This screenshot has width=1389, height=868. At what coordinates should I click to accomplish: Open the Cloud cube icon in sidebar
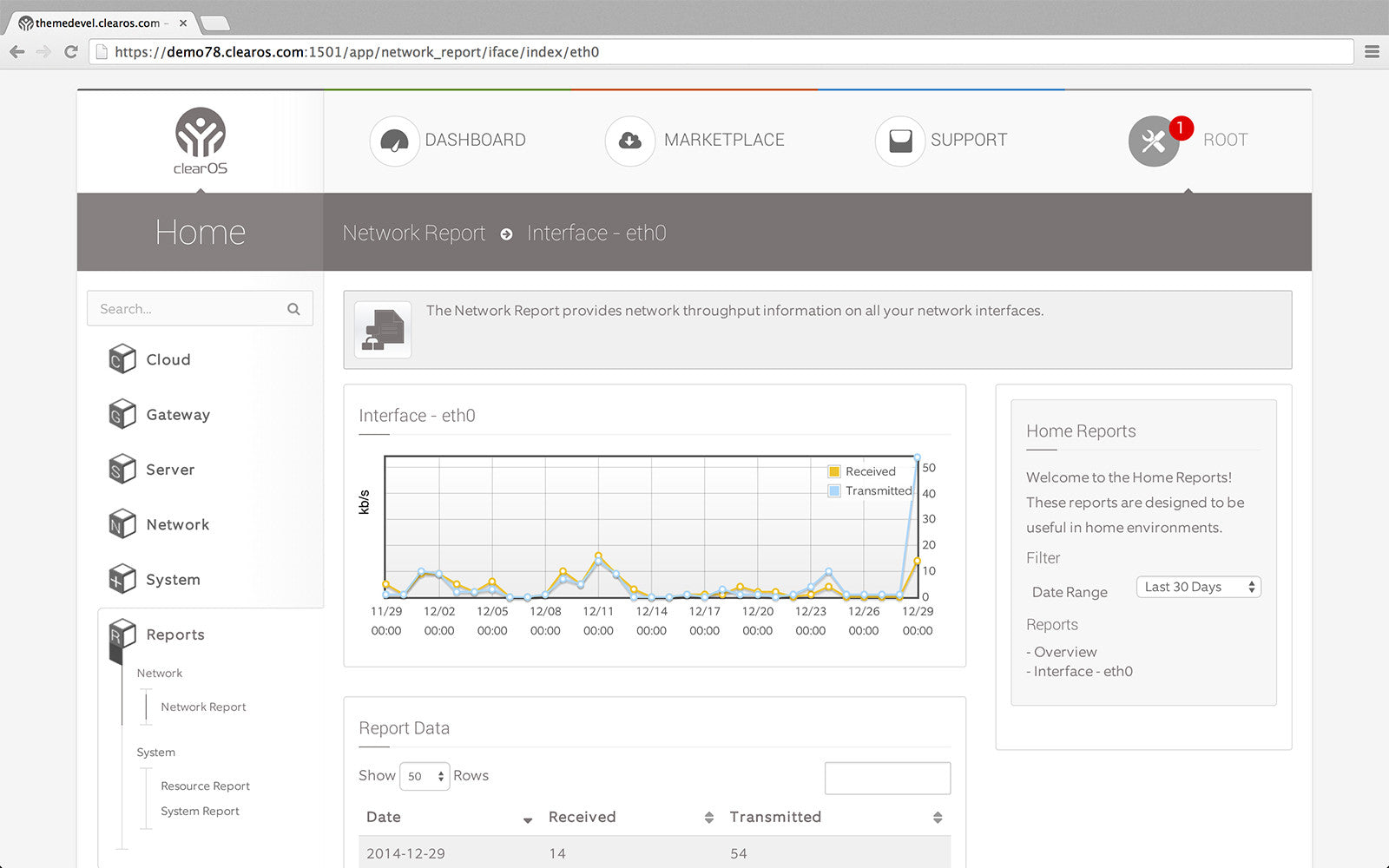click(x=122, y=359)
